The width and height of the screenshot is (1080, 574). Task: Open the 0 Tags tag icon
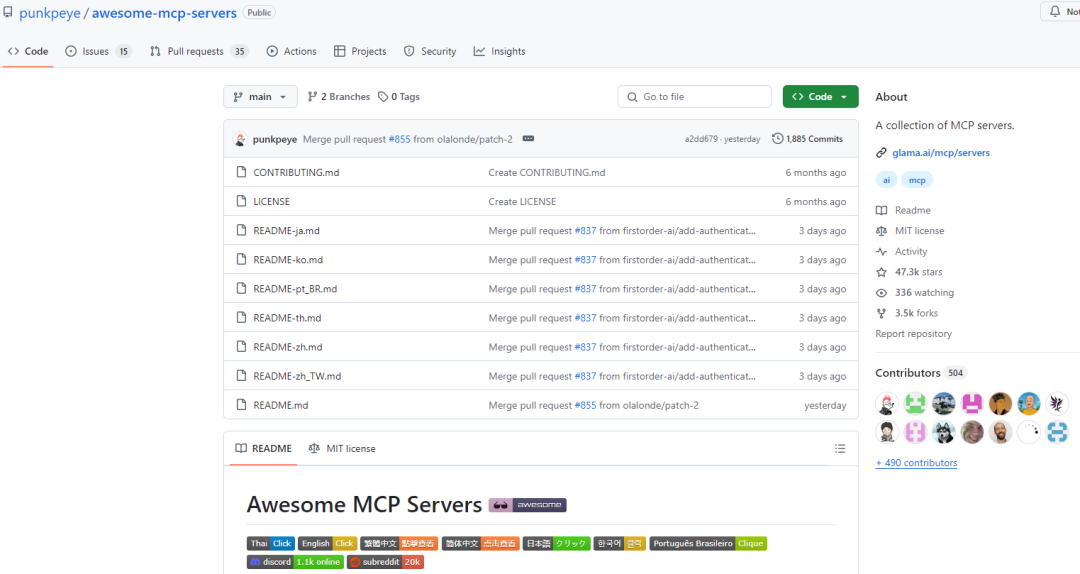[383, 97]
